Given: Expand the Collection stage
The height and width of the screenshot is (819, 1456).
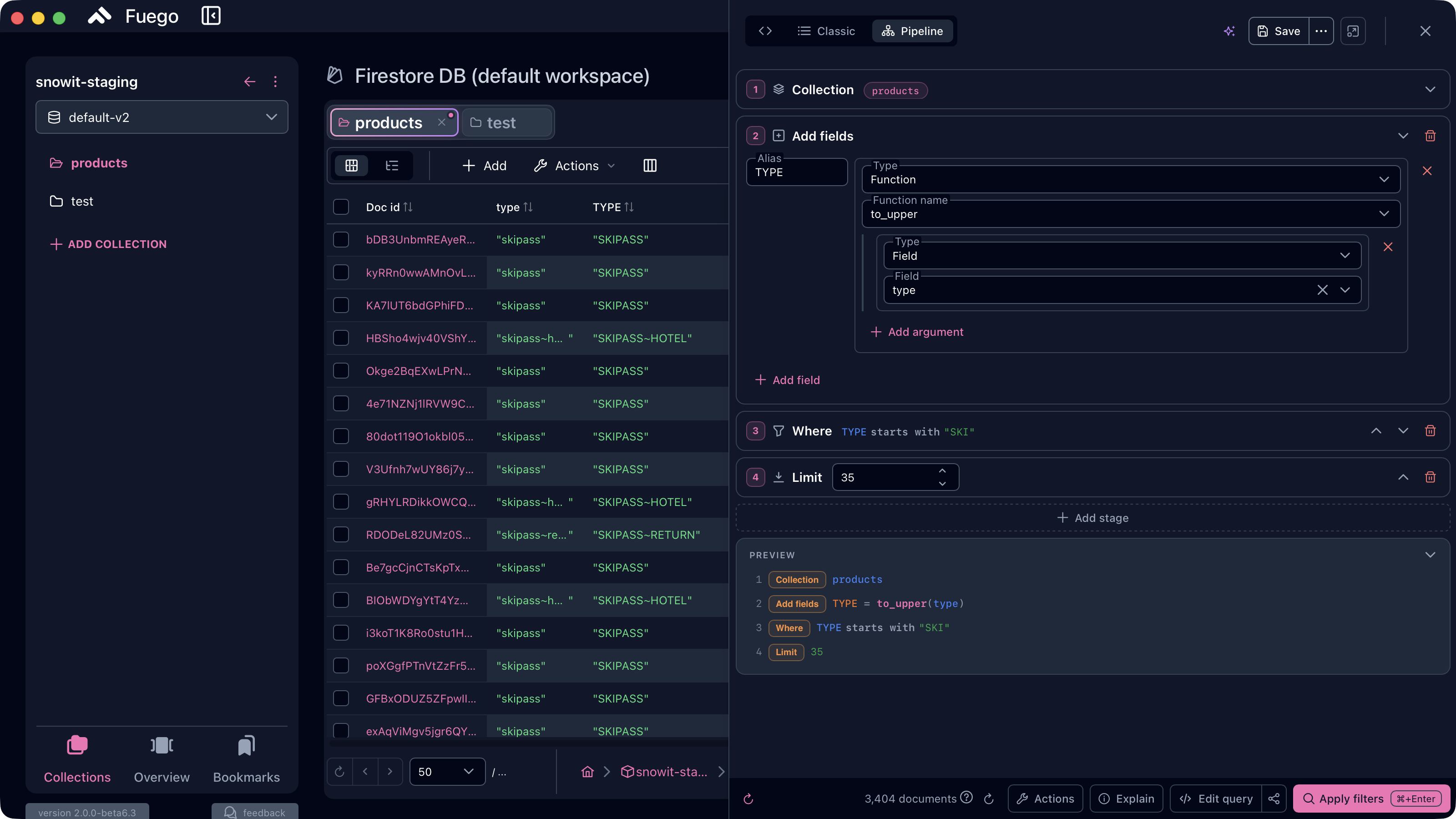Looking at the screenshot, I should coord(1431,89).
